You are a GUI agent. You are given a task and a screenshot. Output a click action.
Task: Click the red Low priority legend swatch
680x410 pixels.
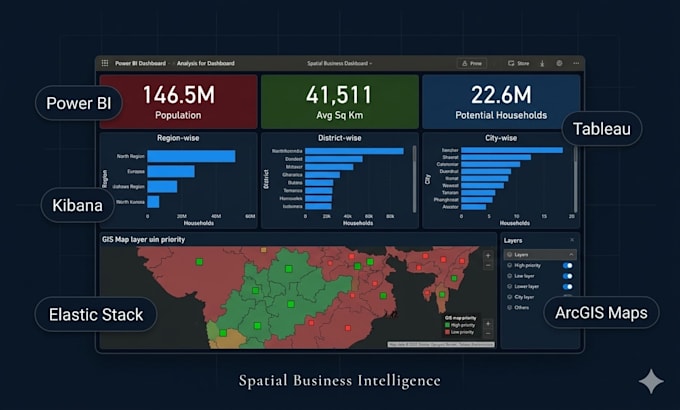(x=448, y=332)
